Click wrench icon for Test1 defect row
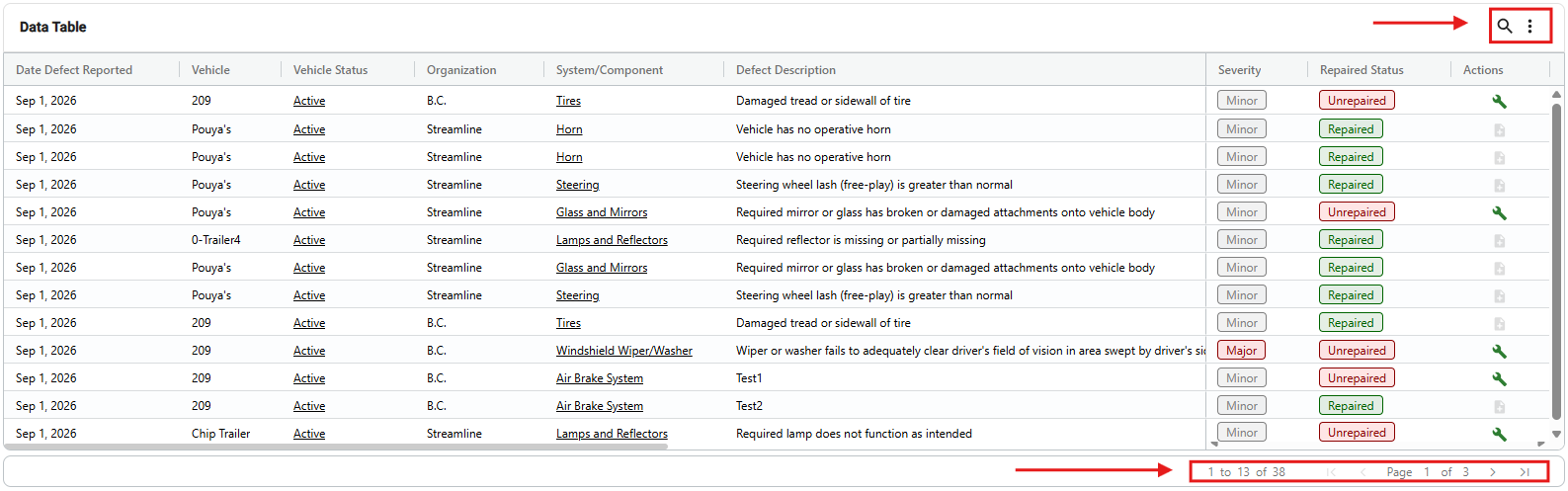The width and height of the screenshot is (1568, 491). click(x=1499, y=378)
